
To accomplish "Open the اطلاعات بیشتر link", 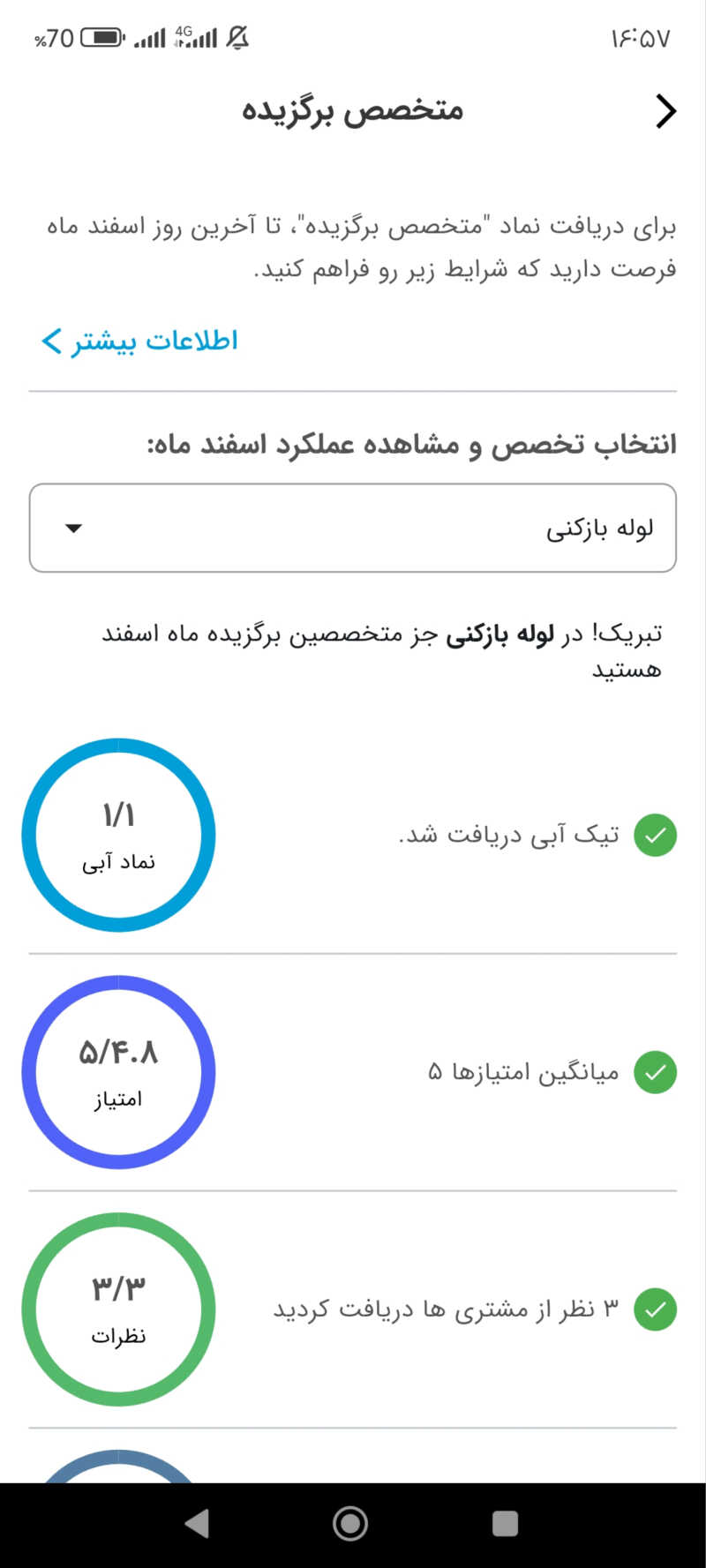I will (154, 341).
